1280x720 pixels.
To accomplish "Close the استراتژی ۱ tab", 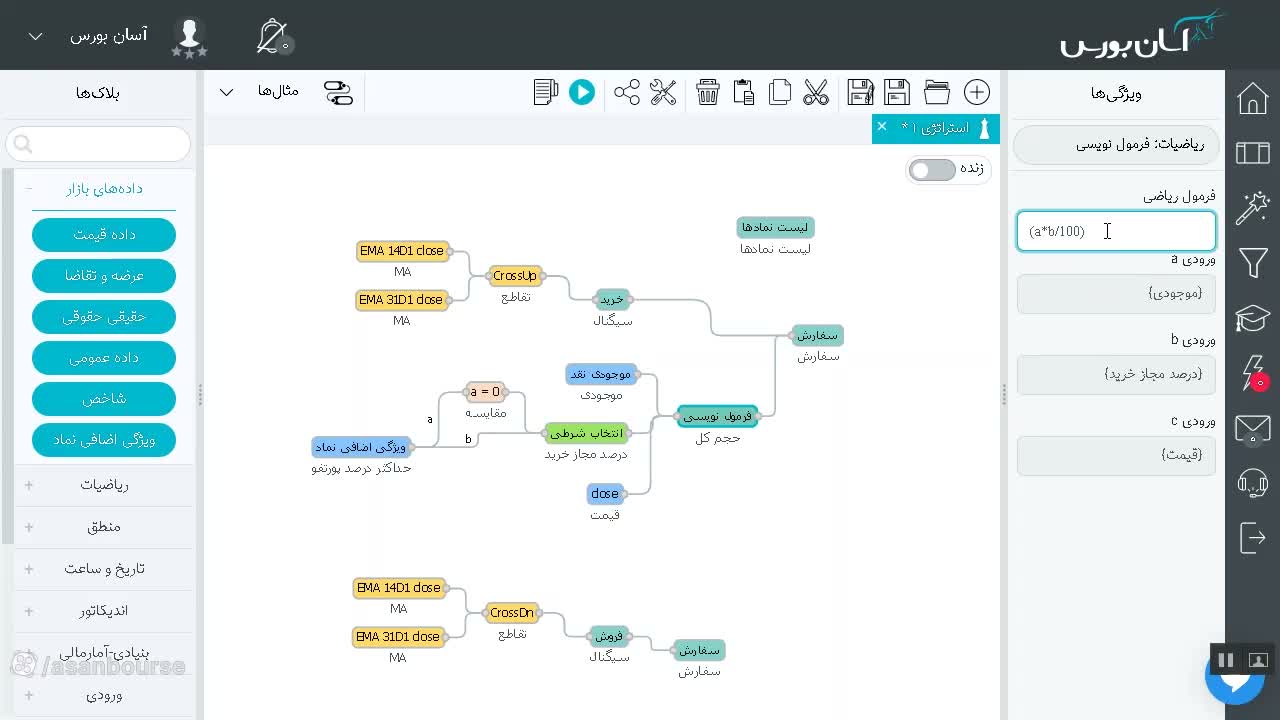I will [881, 126].
